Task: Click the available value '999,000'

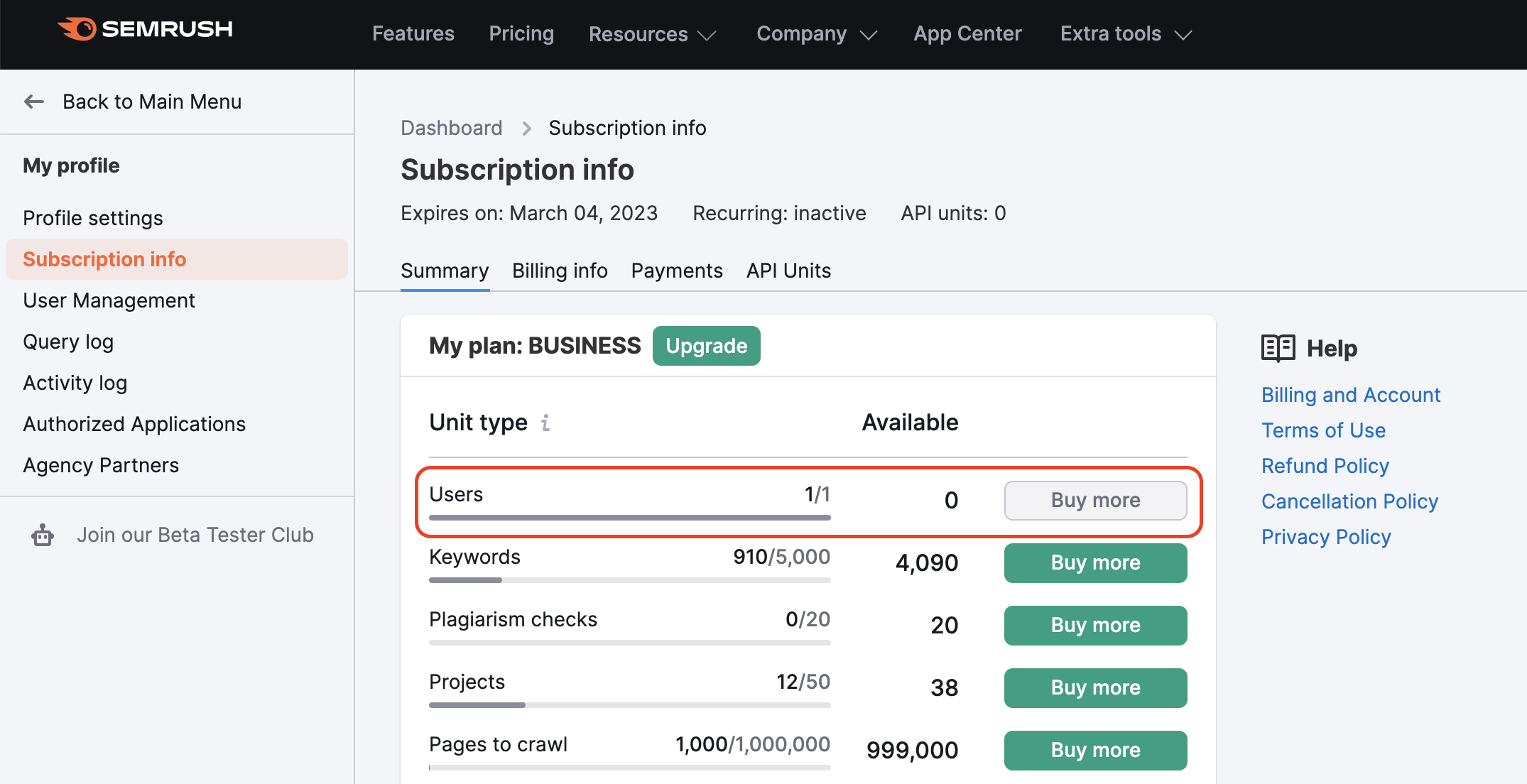Action: tap(912, 751)
